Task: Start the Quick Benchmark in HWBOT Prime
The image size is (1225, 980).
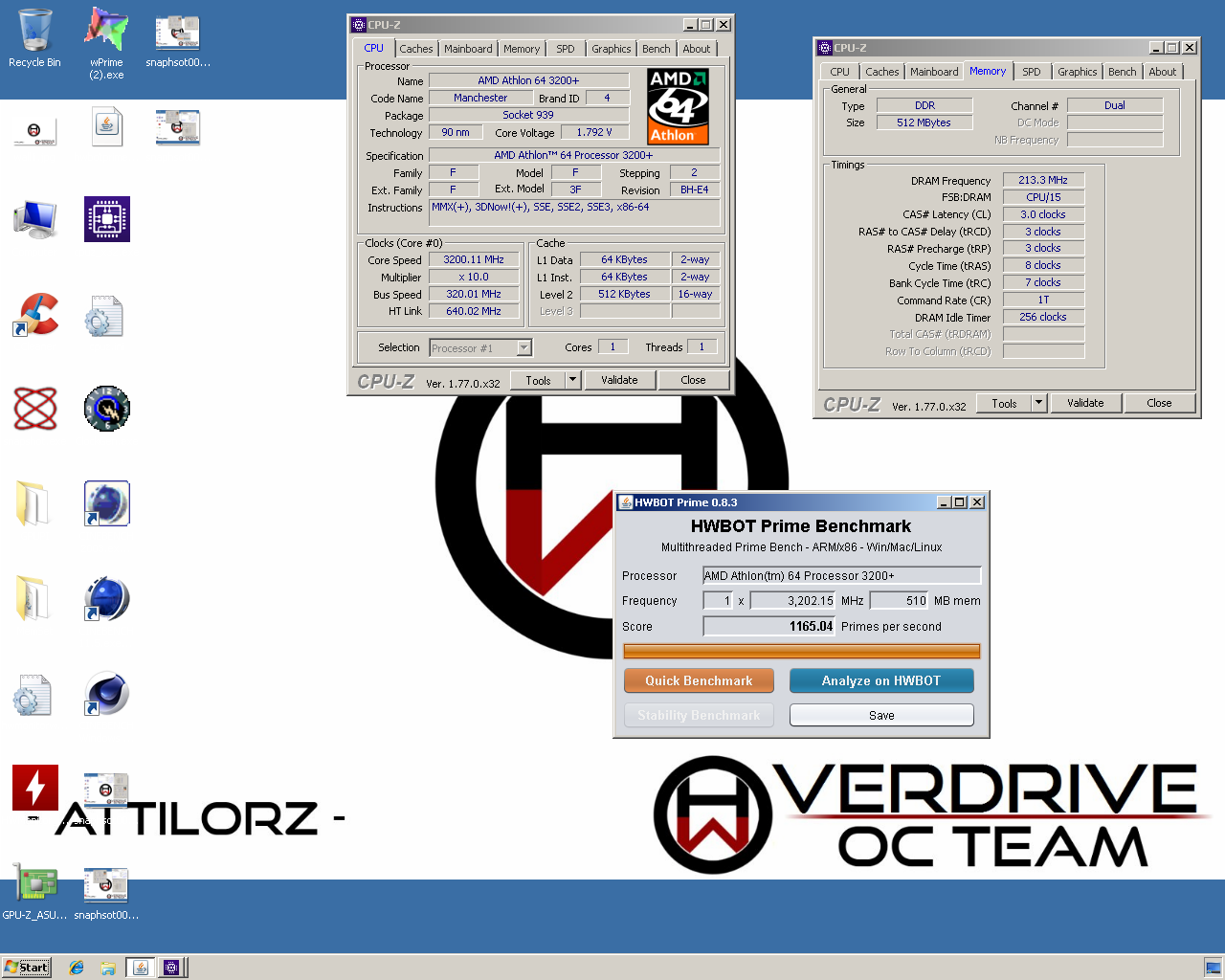Action: point(699,680)
